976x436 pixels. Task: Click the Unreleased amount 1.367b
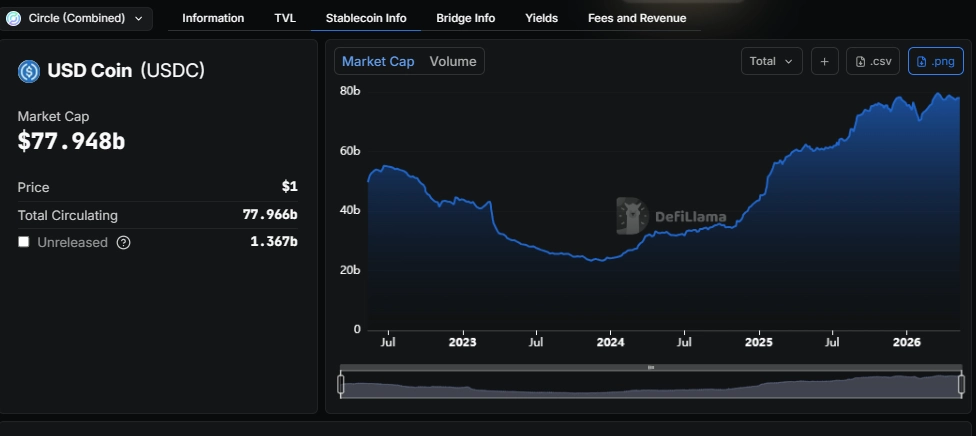coord(274,242)
